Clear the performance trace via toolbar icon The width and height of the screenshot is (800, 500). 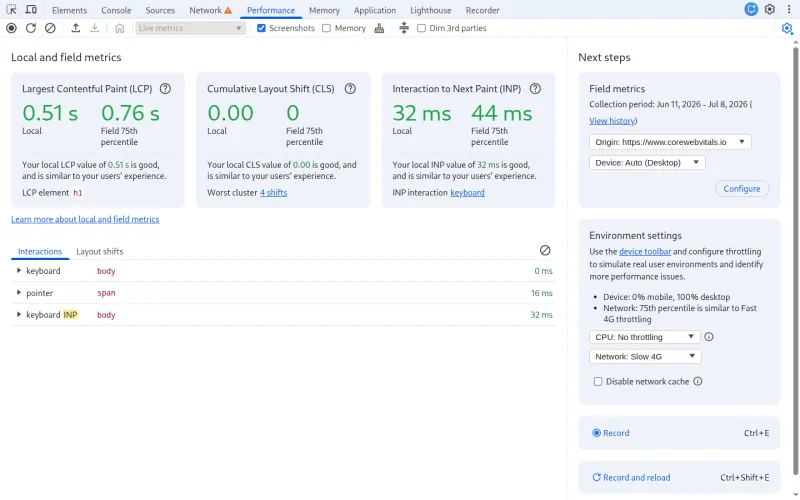coord(50,28)
